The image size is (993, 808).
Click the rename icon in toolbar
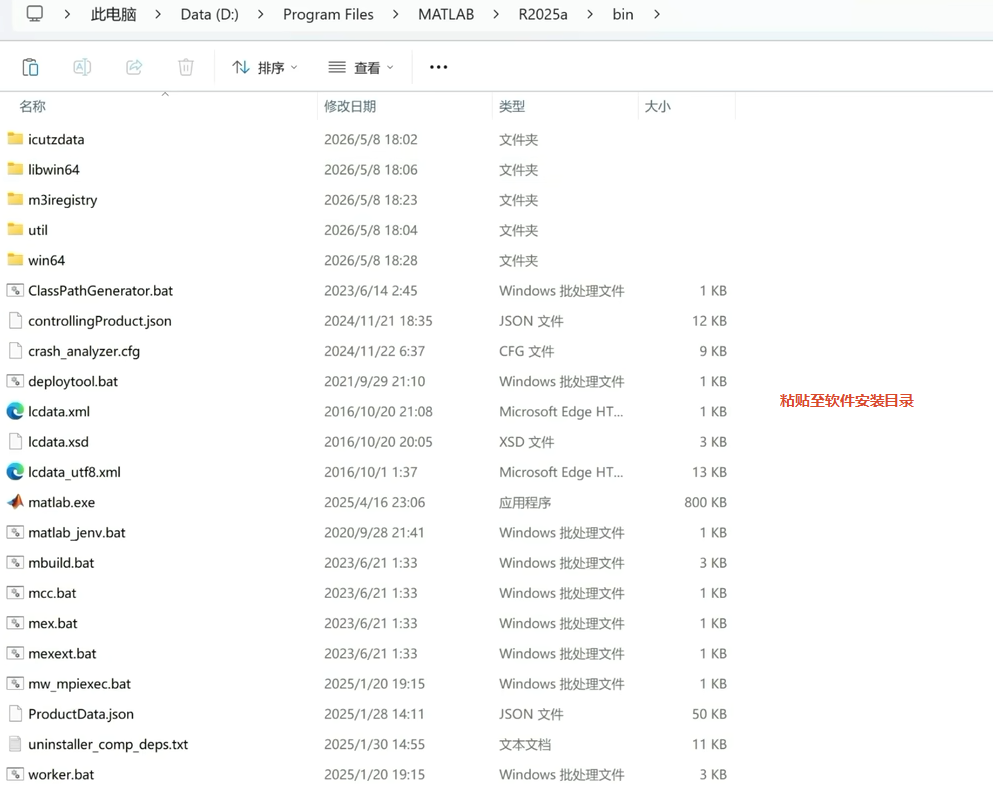pos(82,67)
